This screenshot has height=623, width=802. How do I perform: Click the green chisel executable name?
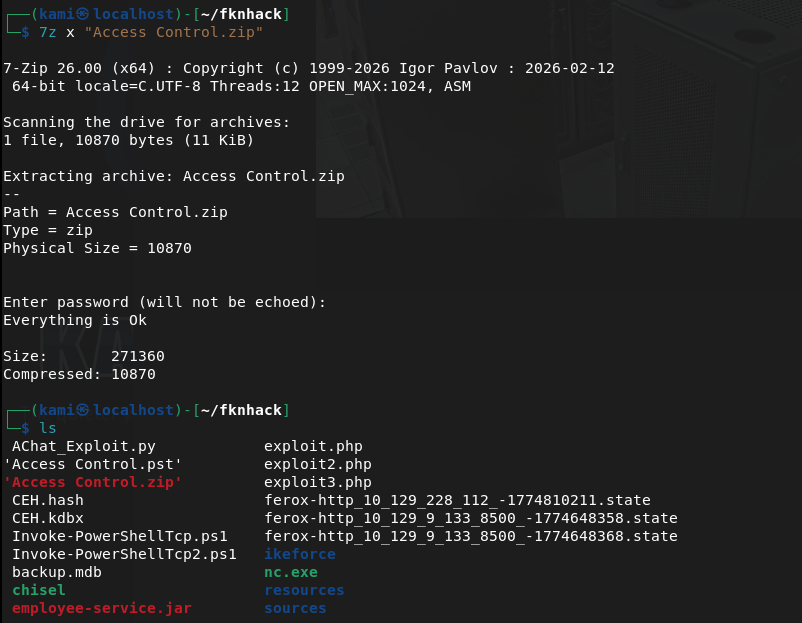coord(39,590)
